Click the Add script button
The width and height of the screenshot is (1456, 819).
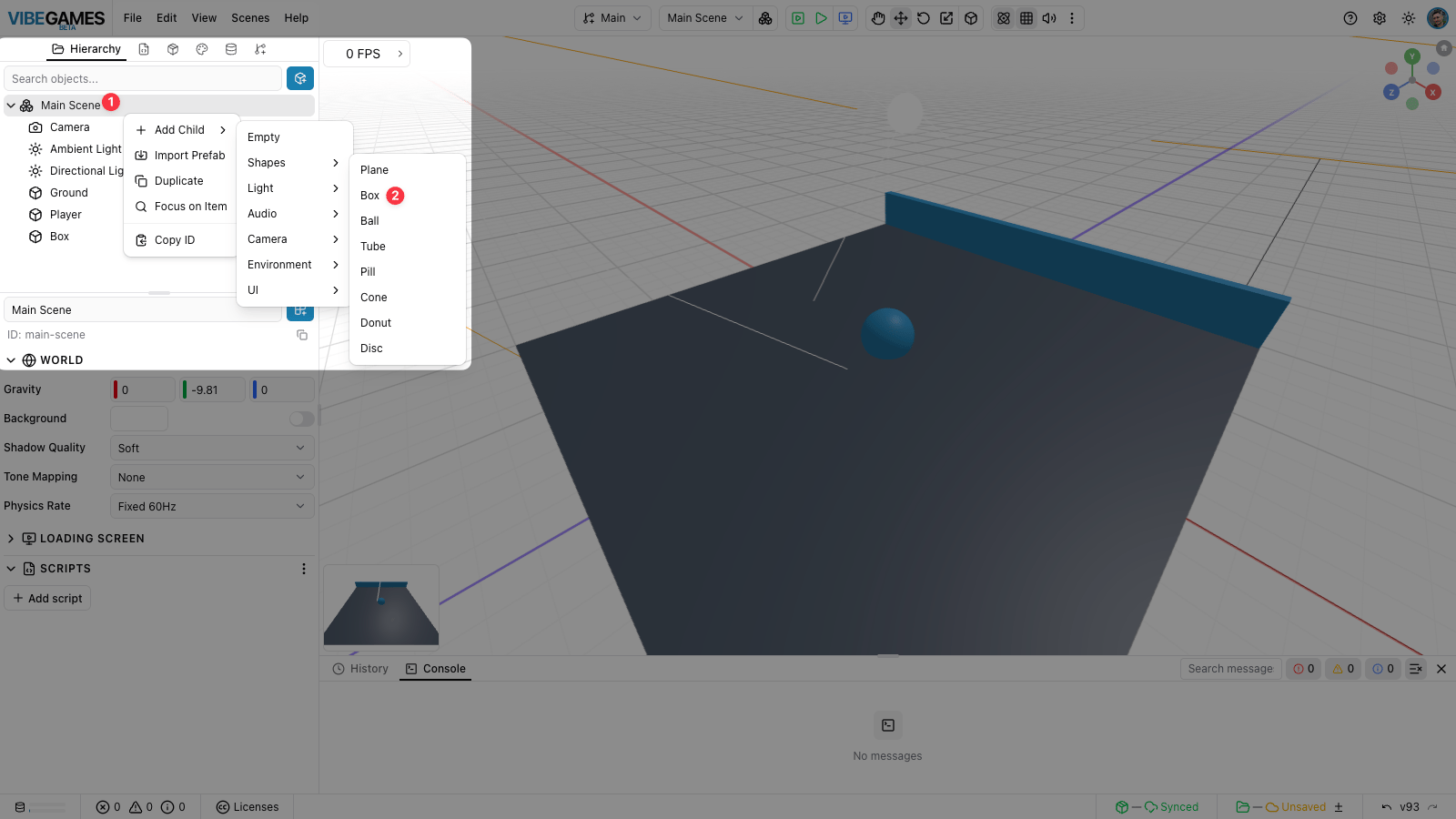47,598
